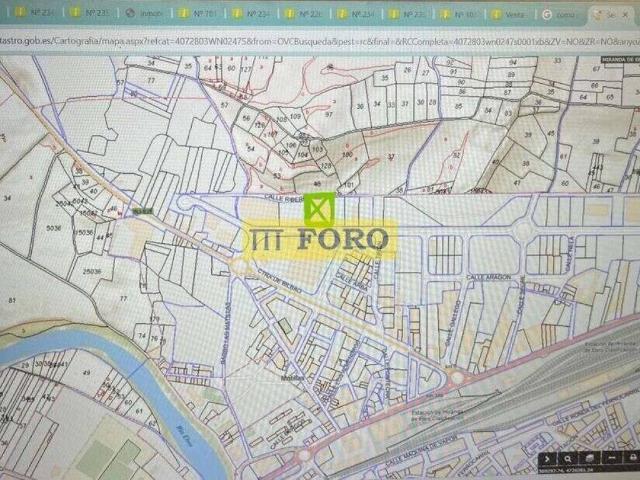Click the Matillas neighborhood label
The height and width of the screenshot is (480, 640).
[x=293, y=378]
